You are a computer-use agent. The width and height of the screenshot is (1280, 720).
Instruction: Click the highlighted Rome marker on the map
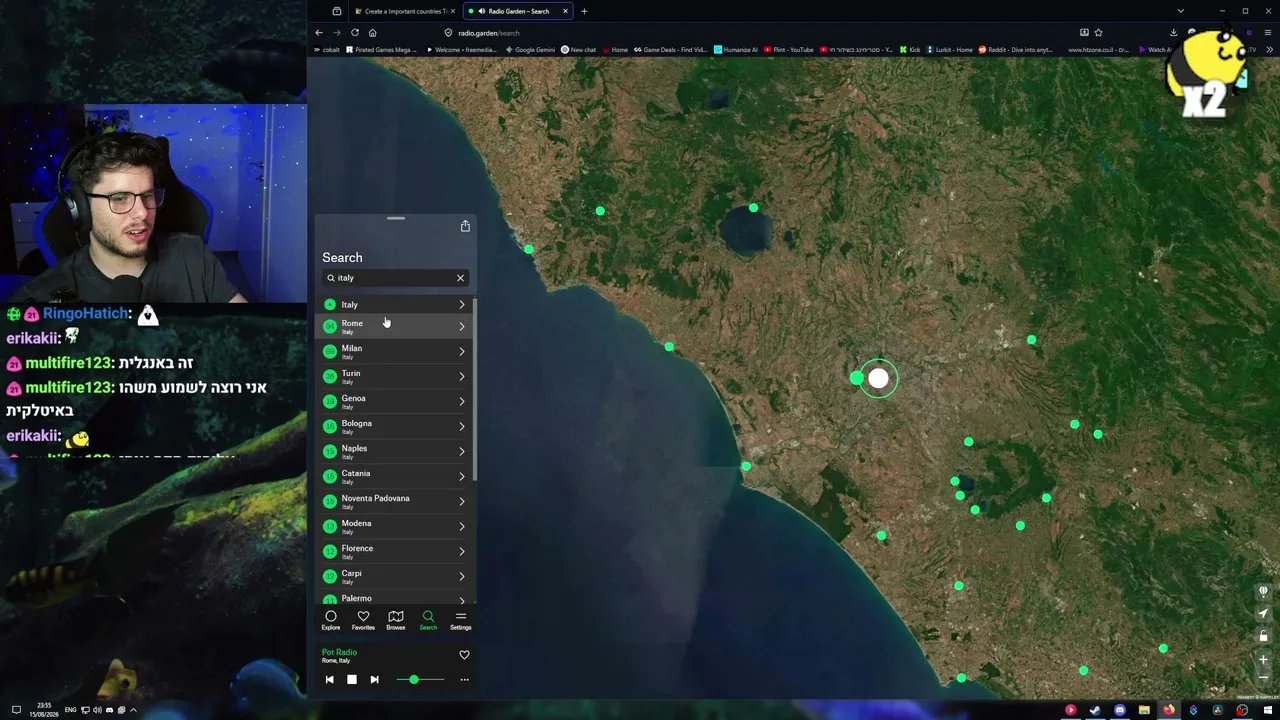point(878,378)
